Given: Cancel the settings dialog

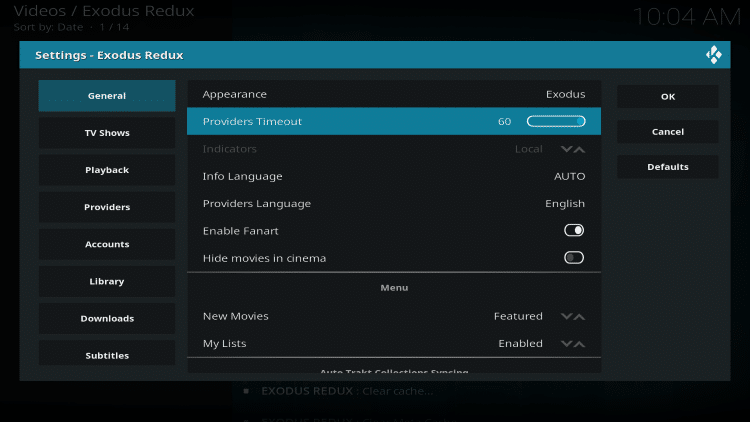Looking at the screenshot, I should [667, 132].
